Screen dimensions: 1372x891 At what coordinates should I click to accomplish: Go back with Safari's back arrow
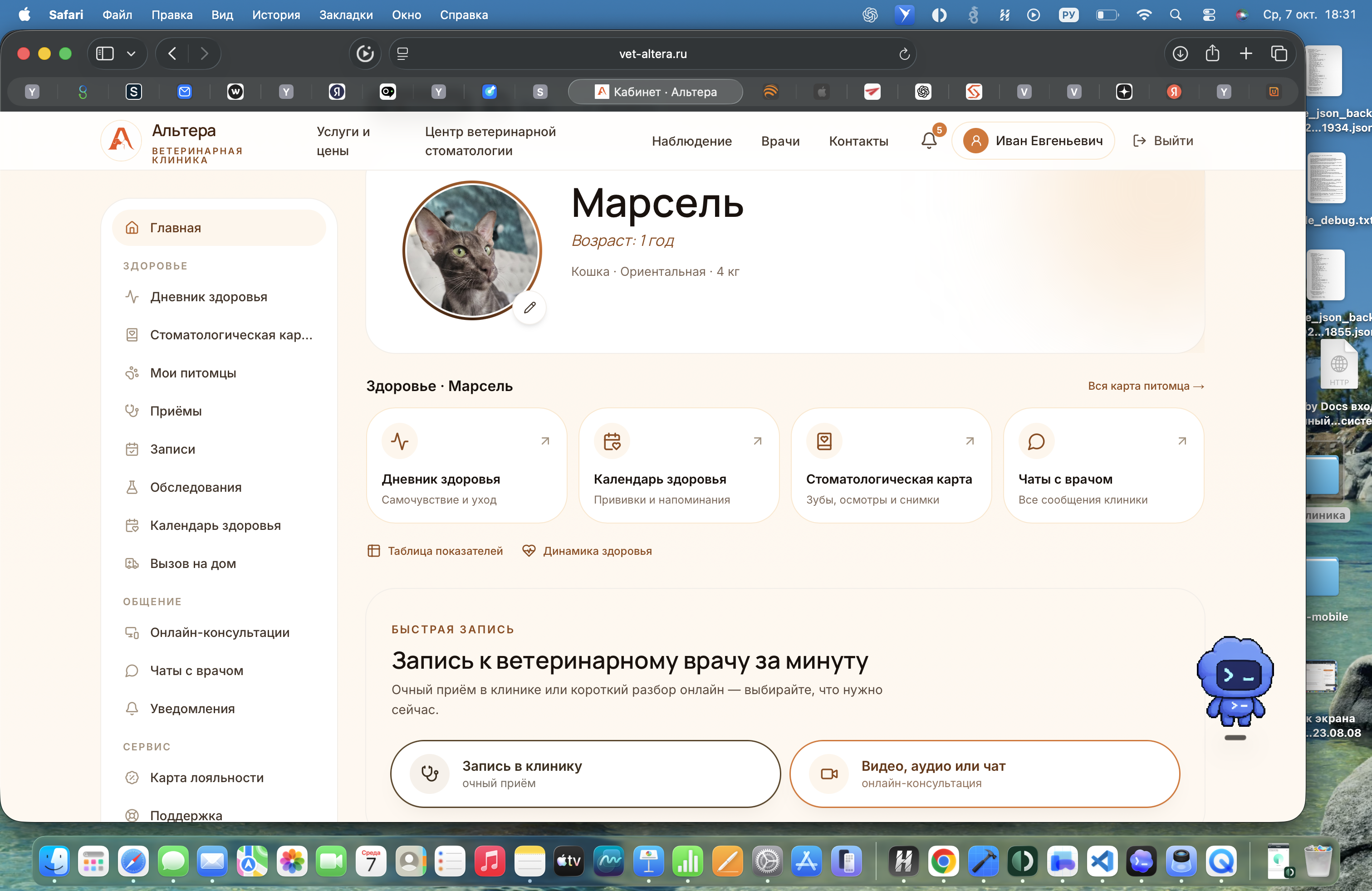(172, 54)
